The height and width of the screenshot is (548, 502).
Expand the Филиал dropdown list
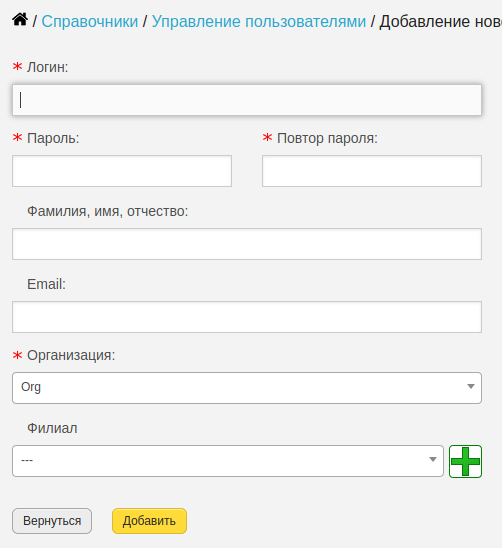(x=228, y=461)
